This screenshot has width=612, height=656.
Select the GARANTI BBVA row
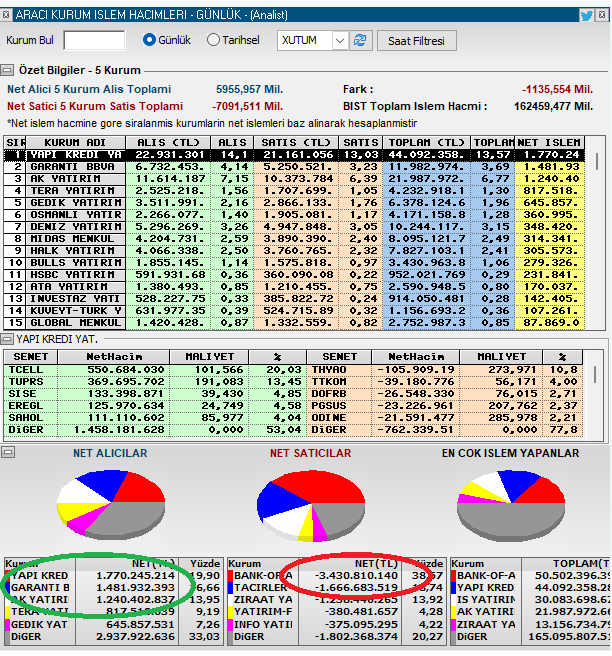pos(294,167)
